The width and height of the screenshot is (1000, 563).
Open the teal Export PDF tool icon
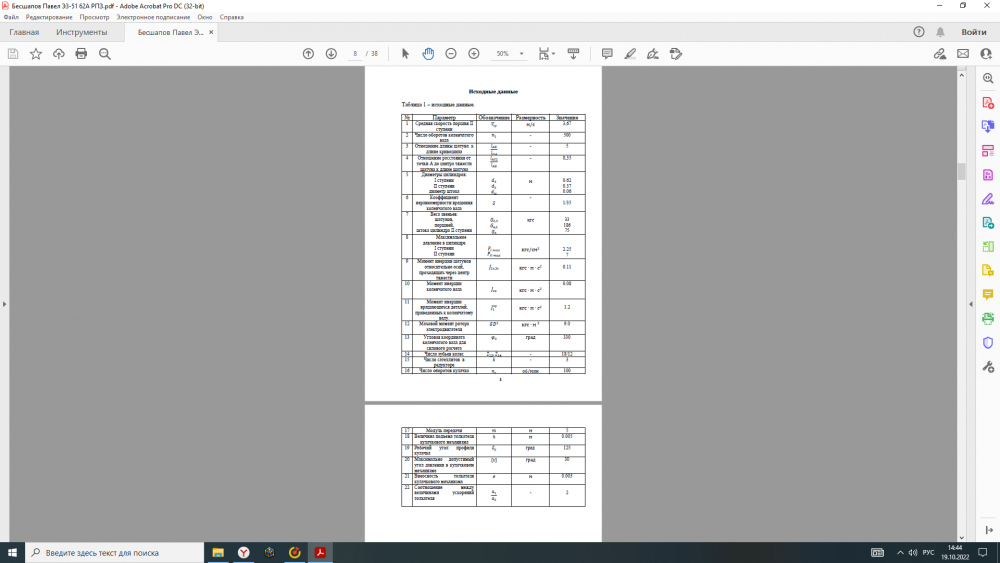988,223
